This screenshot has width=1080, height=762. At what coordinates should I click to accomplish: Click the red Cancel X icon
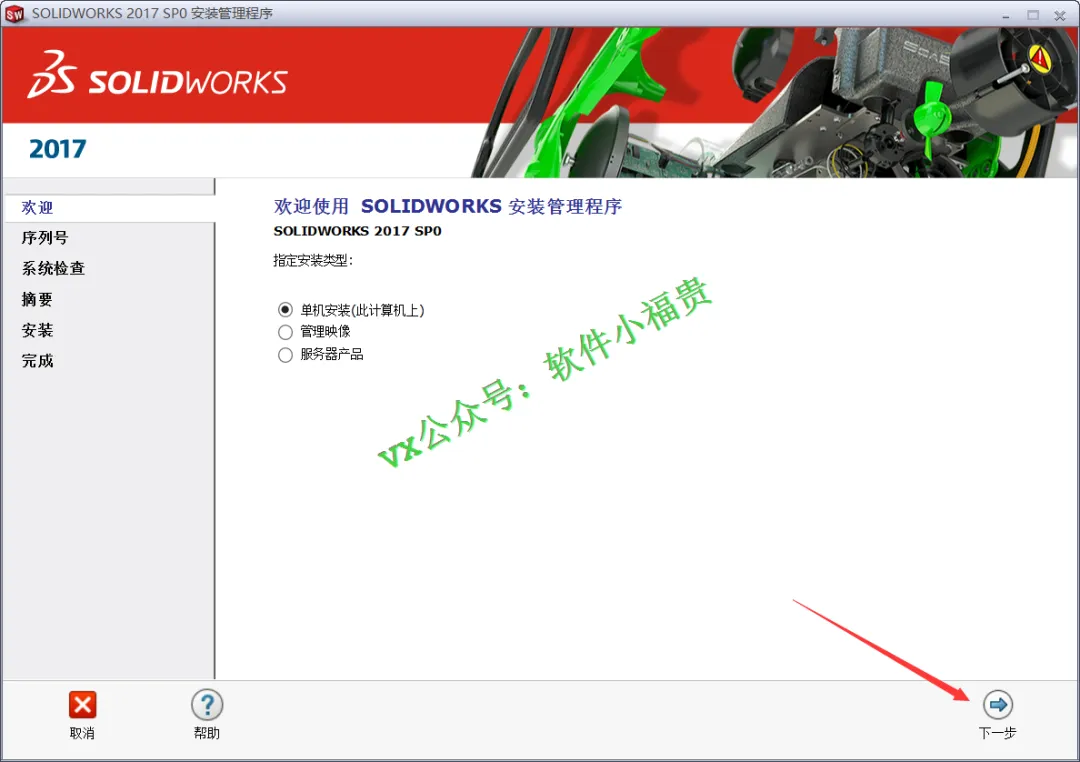coord(83,705)
